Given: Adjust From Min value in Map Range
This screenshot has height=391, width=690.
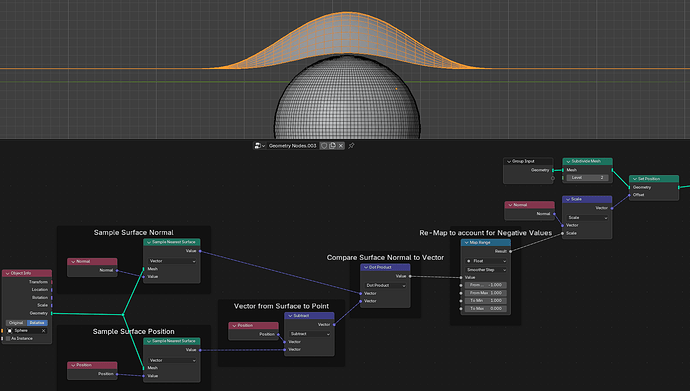Looking at the screenshot, I should click(x=486, y=285).
